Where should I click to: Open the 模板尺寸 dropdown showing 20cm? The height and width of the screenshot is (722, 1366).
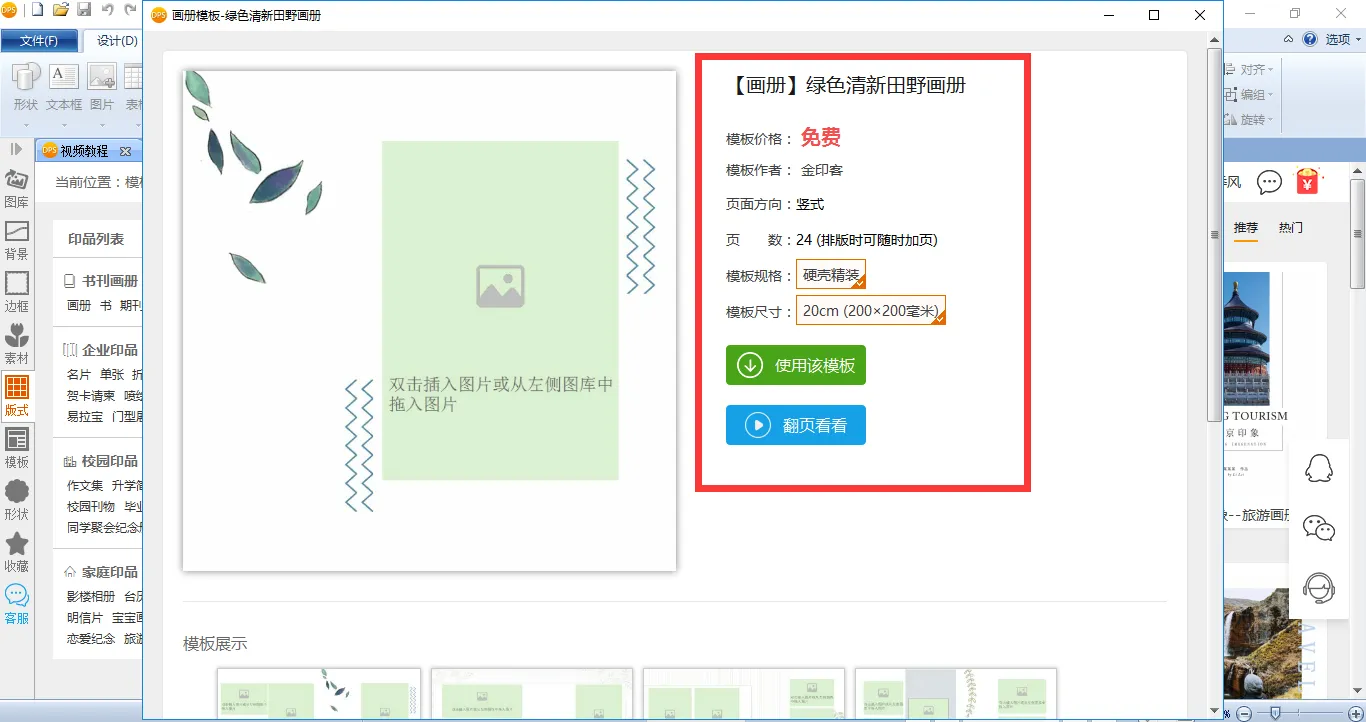[x=871, y=311]
